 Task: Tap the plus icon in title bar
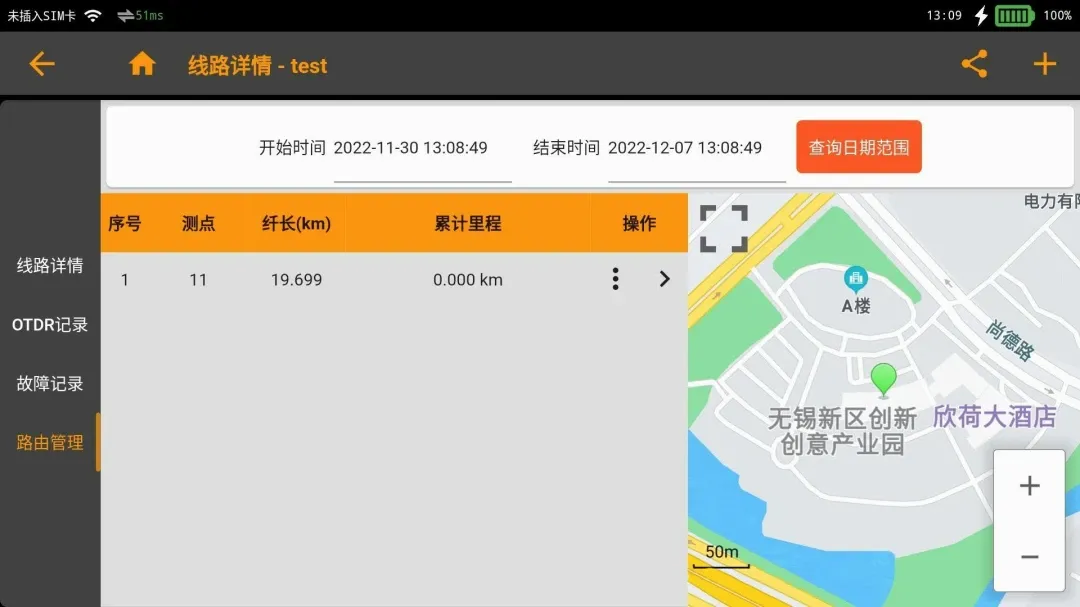(x=1044, y=64)
